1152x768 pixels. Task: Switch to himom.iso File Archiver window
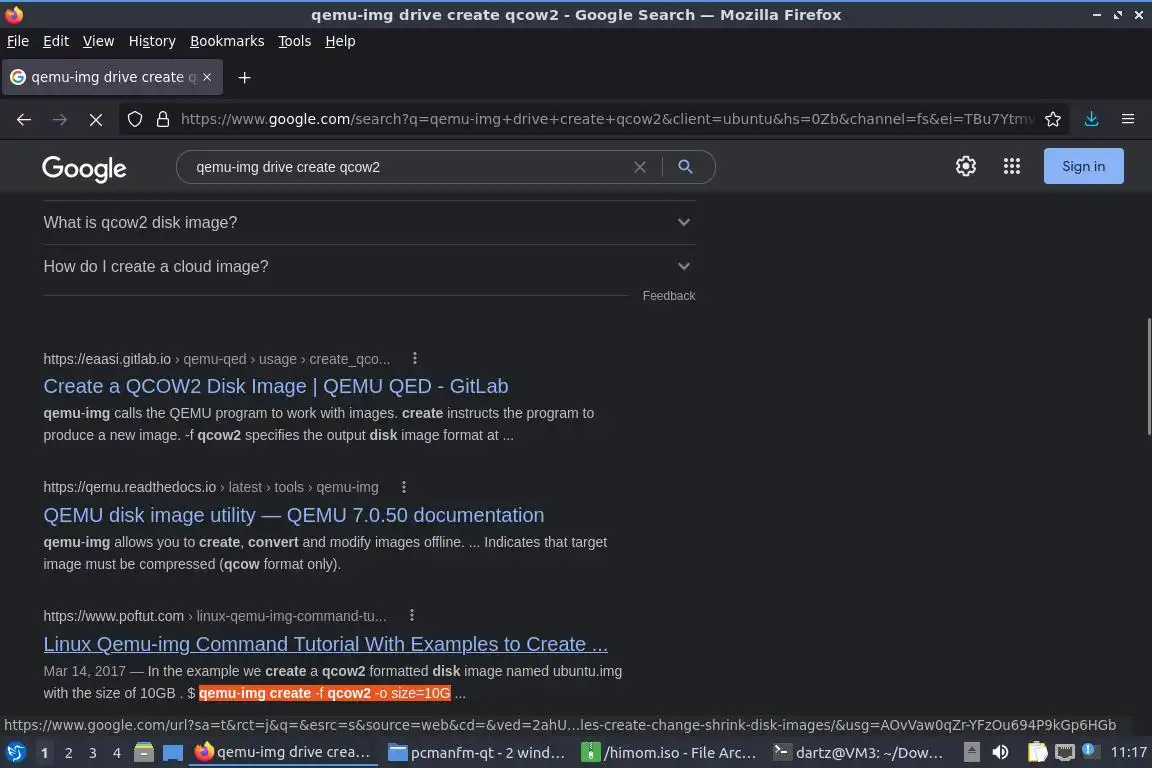(669, 753)
